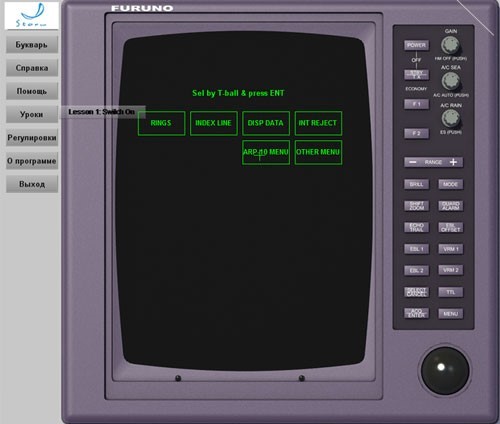Turn on VRM 1
This screenshot has height=424, width=500.
(450, 249)
